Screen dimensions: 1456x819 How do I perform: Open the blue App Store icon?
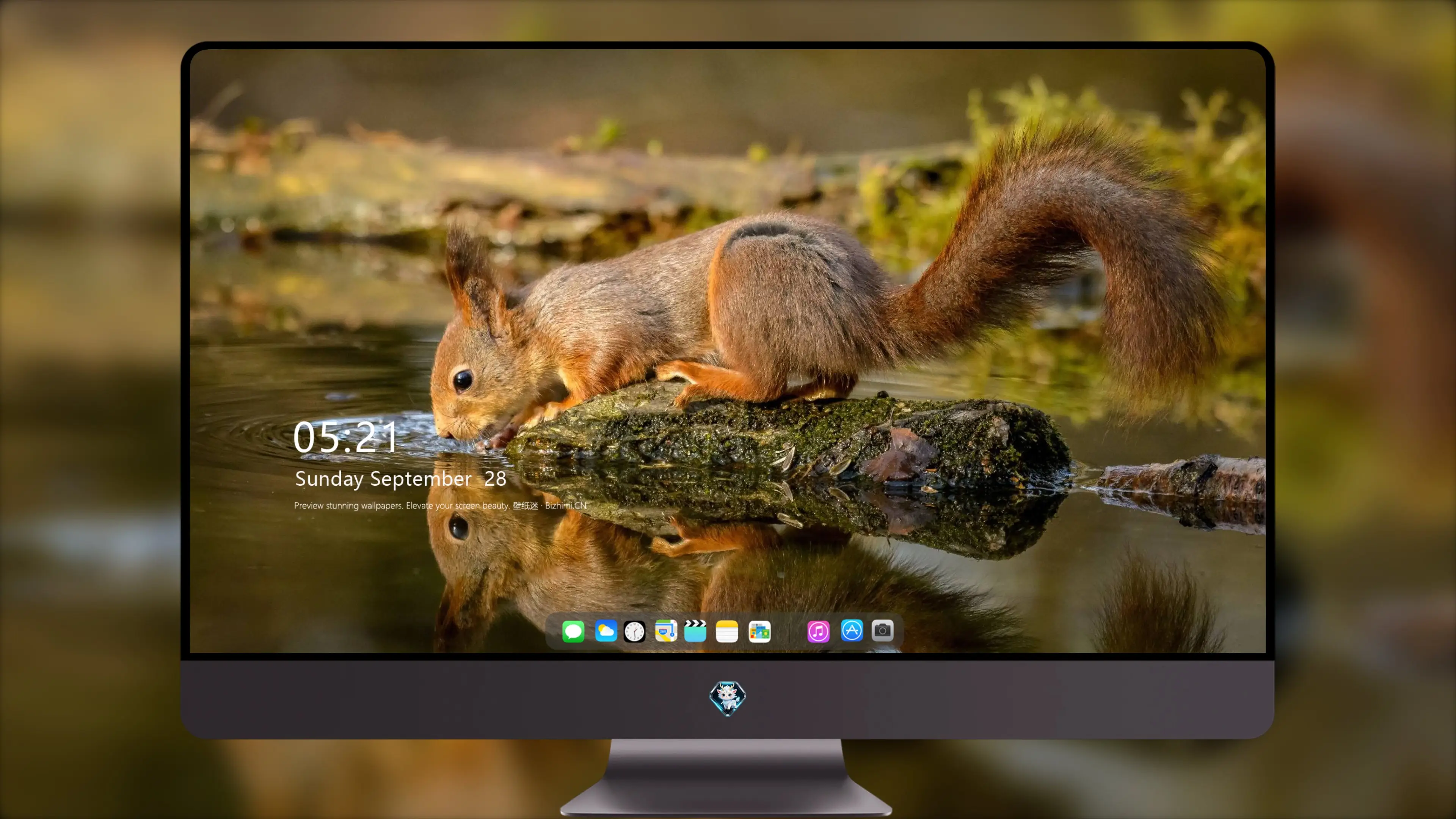coord(852,630)
